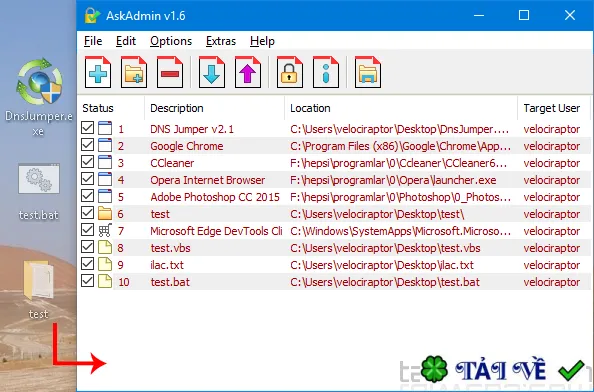Image resolution: width=594 pixels, height=392 pixels.
Task: Click velociraptor target user in CCleaner row
Action: [x=552, y=163]
